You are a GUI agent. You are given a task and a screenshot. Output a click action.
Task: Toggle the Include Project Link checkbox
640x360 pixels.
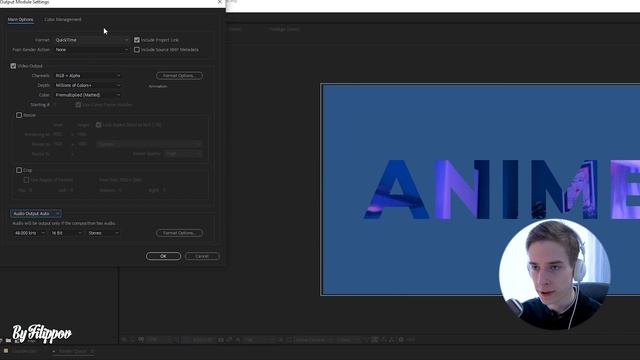137,40
